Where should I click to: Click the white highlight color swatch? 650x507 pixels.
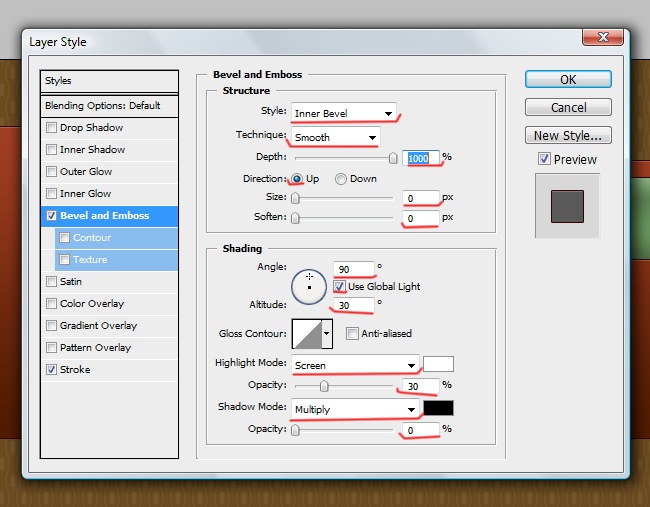[438, 365]
